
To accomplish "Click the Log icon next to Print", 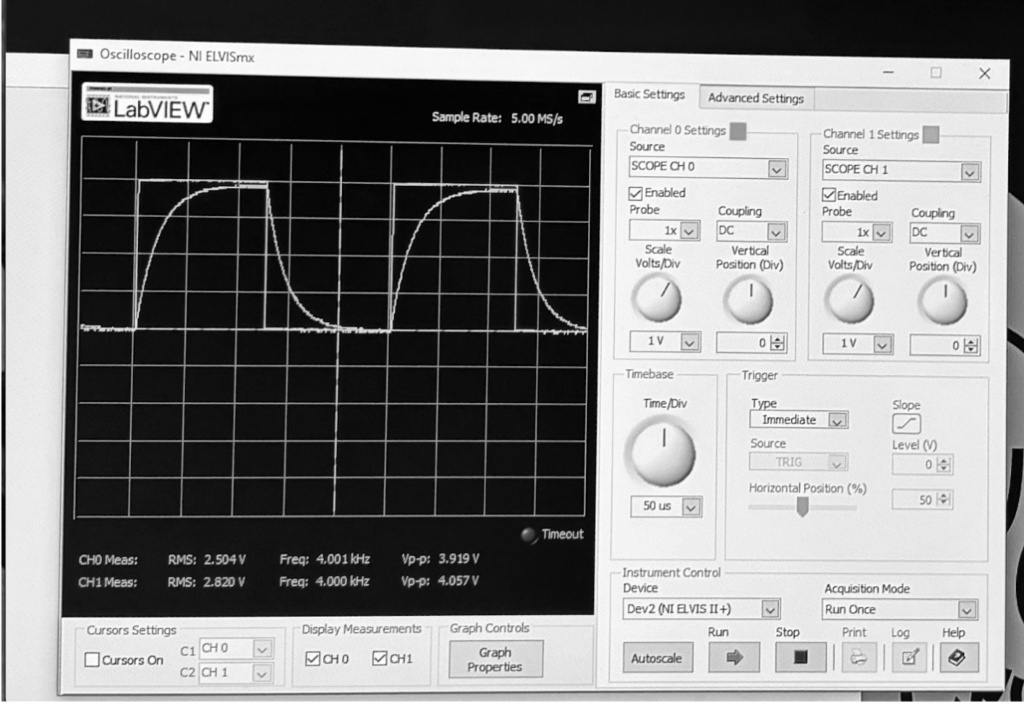I will [908, 656].
